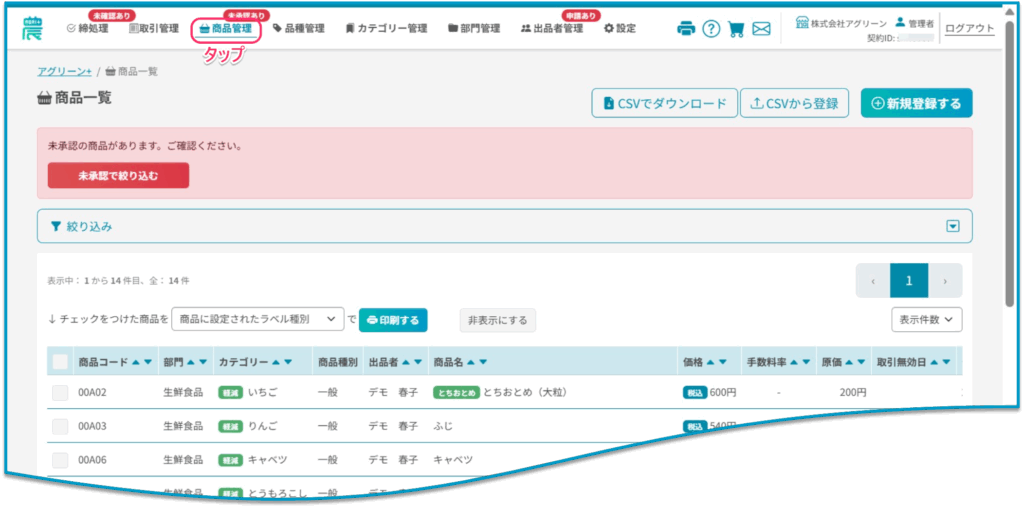Click the shopping cart icon
The image size is (1024, 508).
tap(736, 29)
